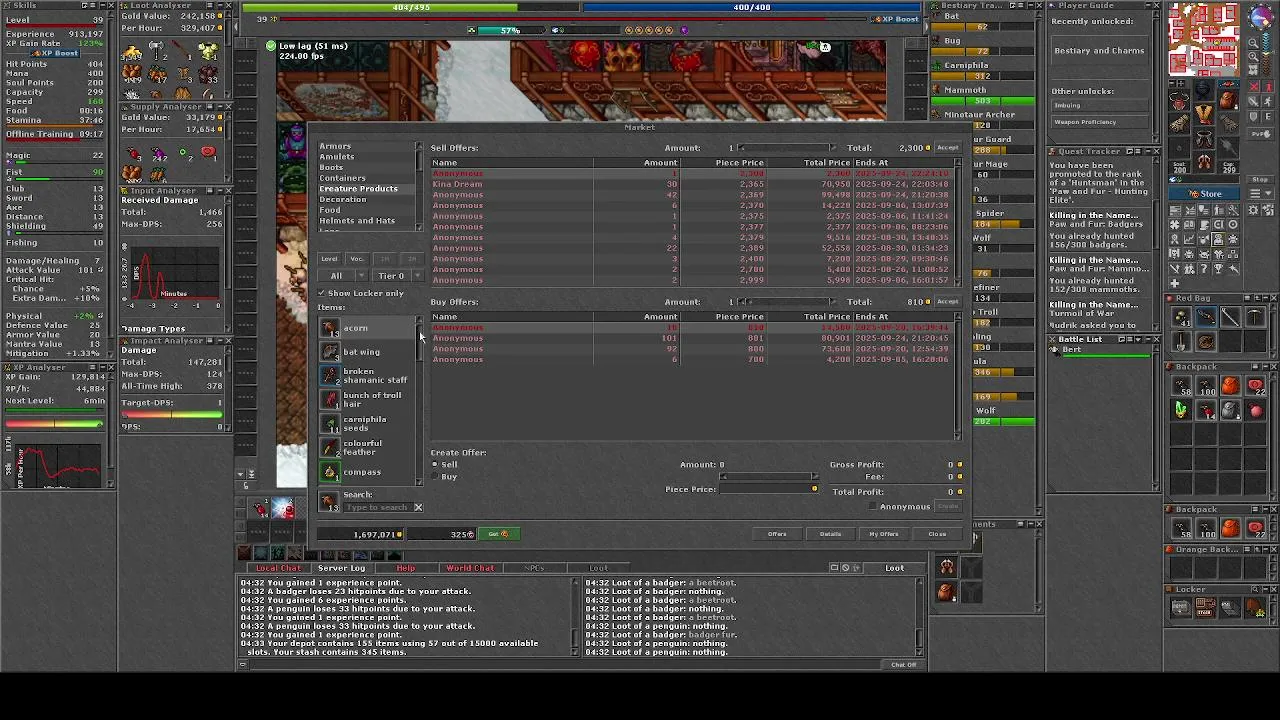Click the create offer amount slider
1280x720 pixels.
[x=768, y=477]
